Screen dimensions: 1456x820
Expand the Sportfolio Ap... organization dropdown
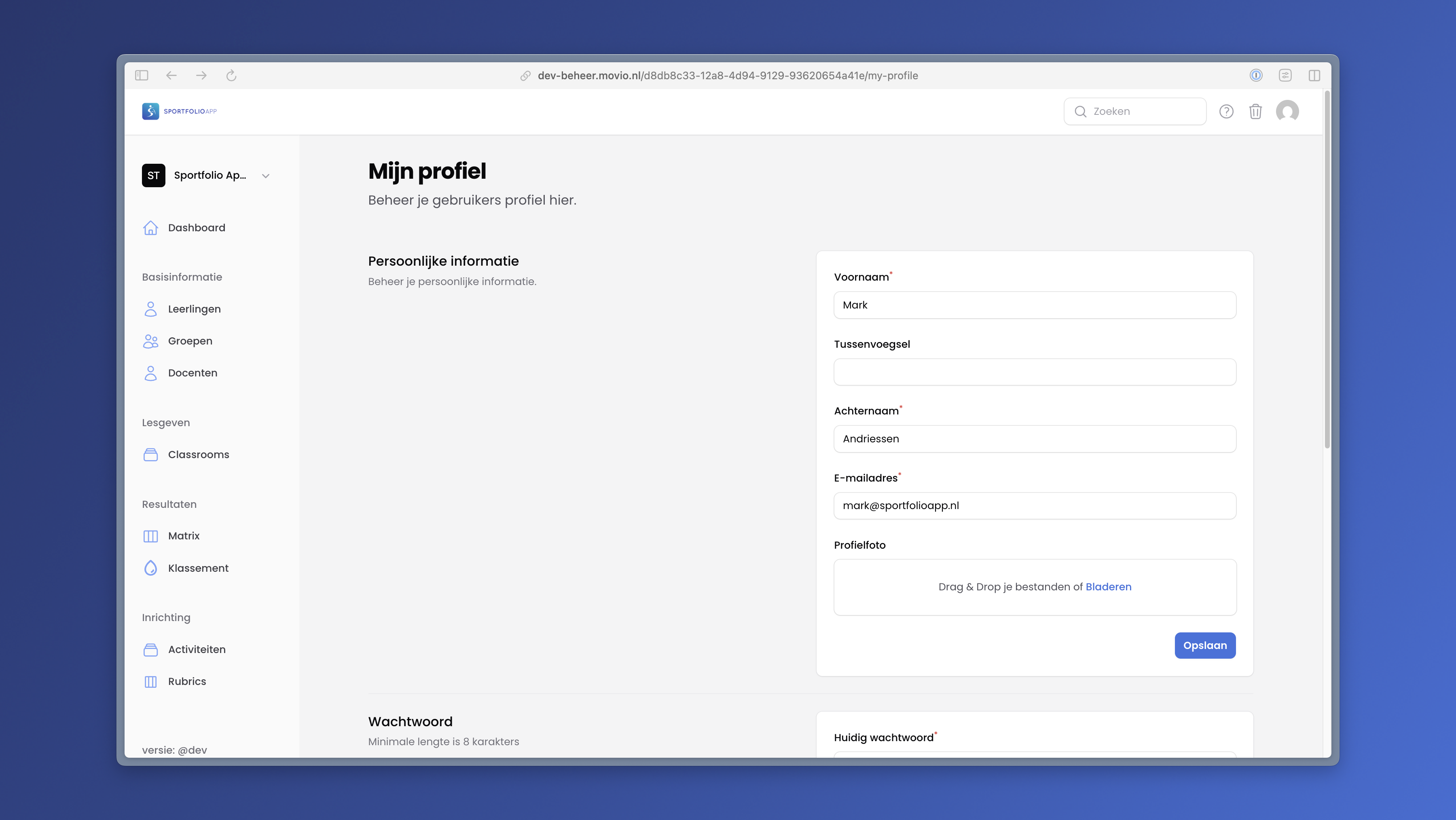(266, 176)
